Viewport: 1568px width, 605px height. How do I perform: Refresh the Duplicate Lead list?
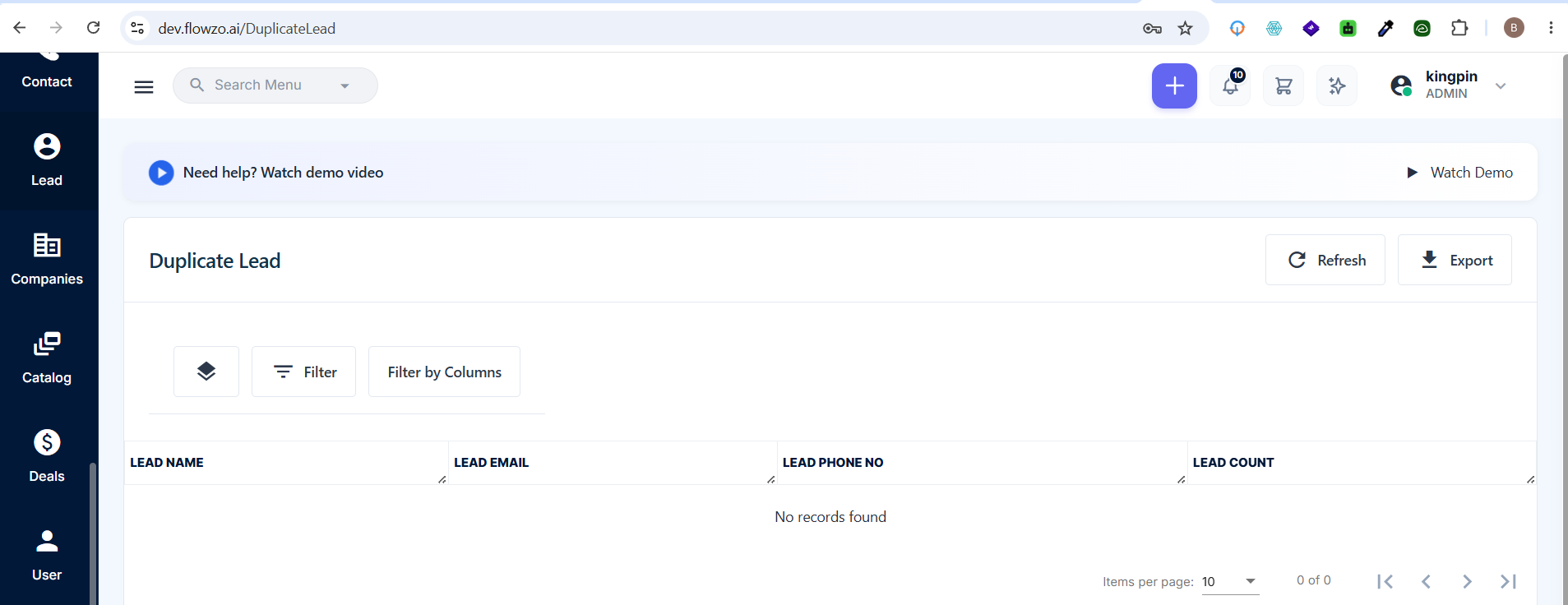pyautogui.click(x=1325, y=260)
